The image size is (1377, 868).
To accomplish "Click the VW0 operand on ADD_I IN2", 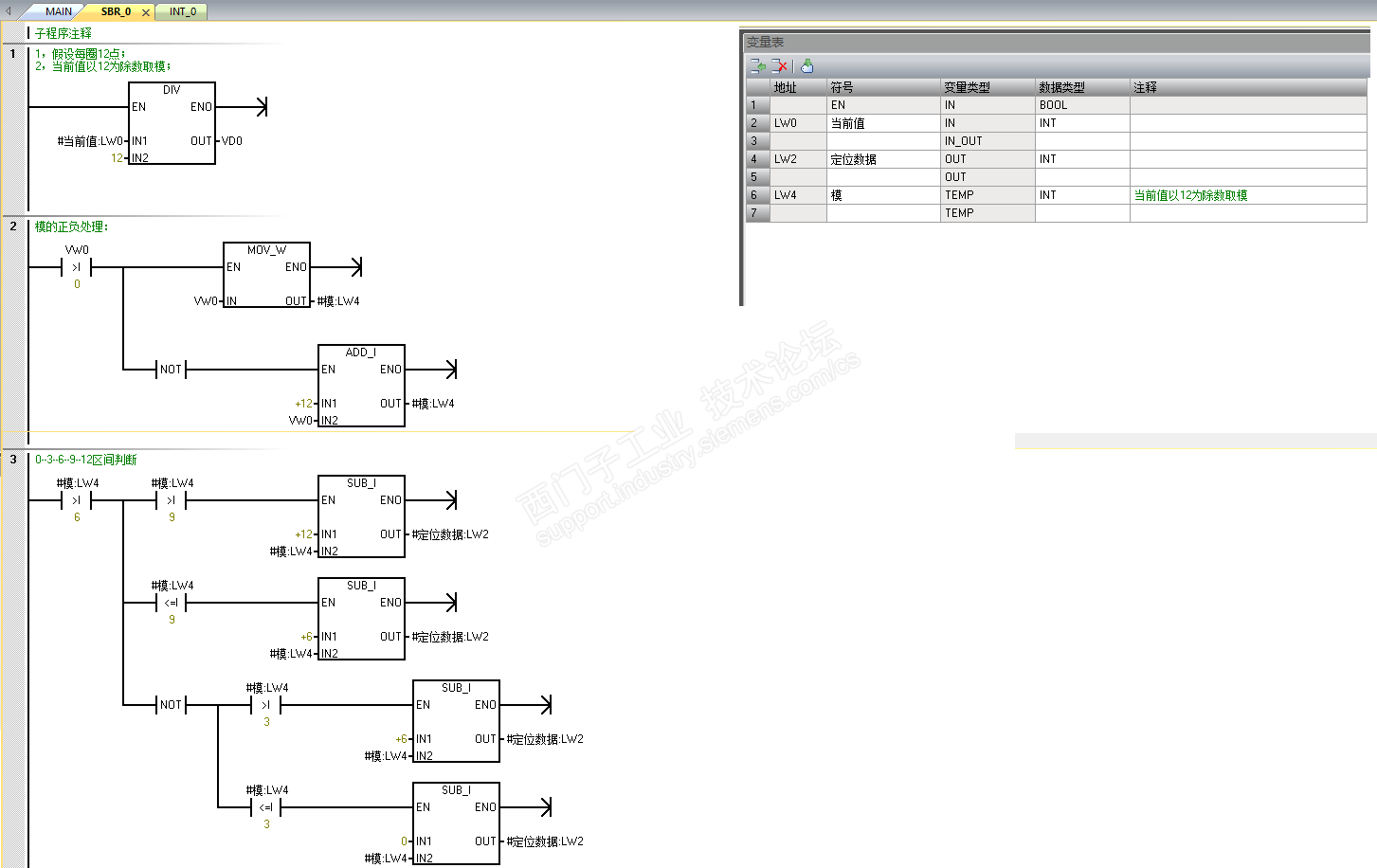I will 300,421.
